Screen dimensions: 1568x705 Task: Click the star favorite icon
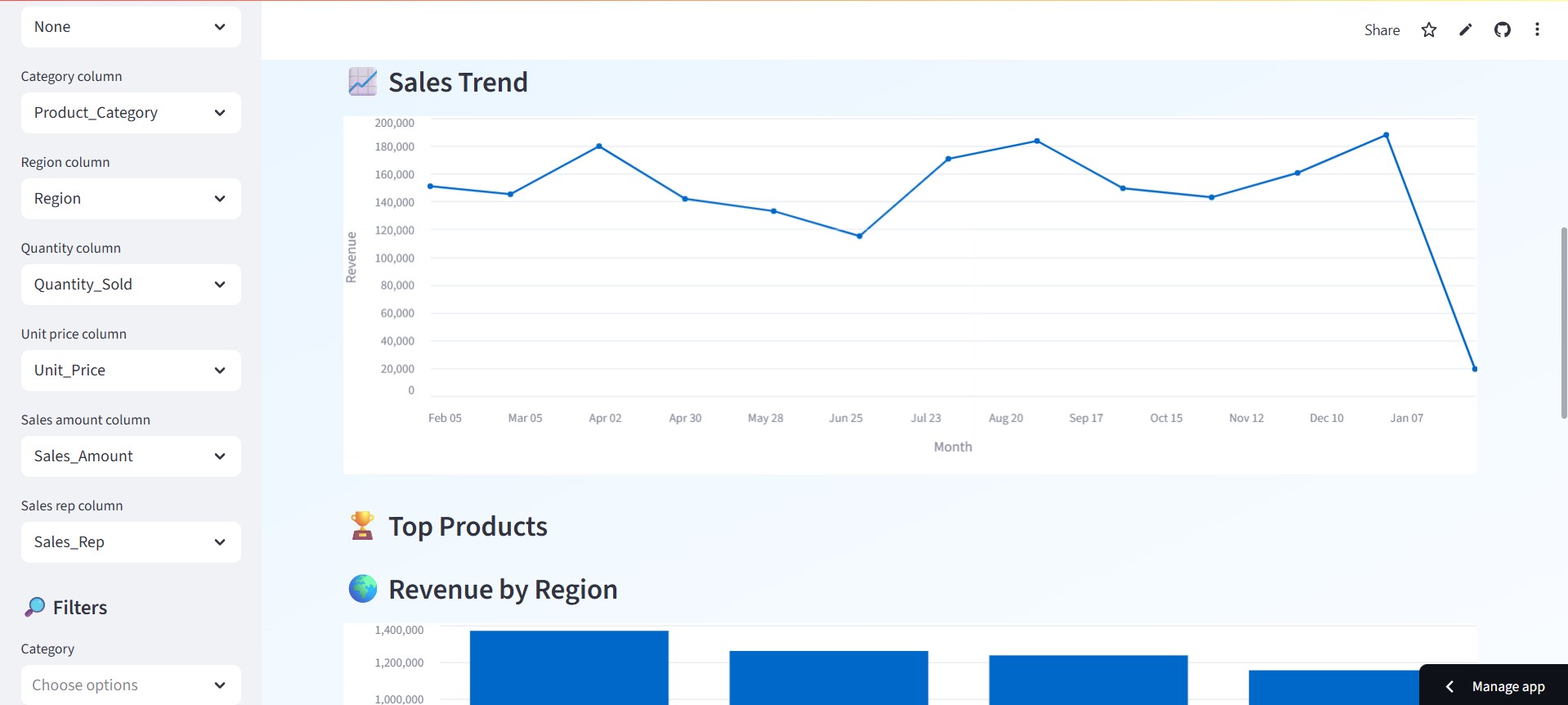[x=1428, y=30]
